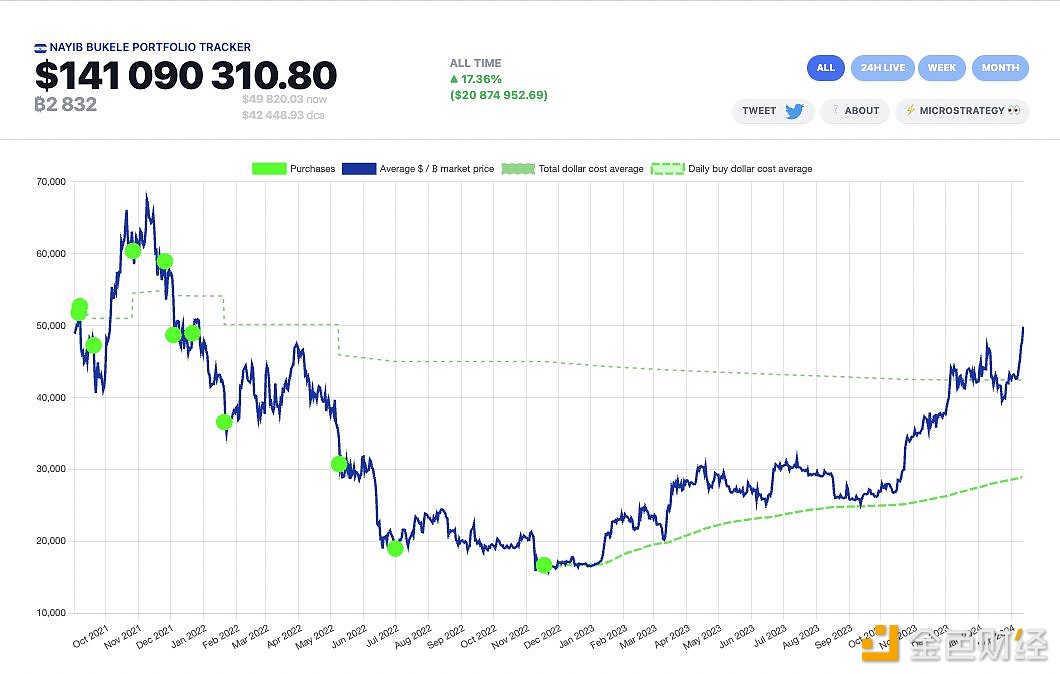1060x674 pixels.
Task: Click the green up-arrow gain indicator
Action: tap(454, 79)
